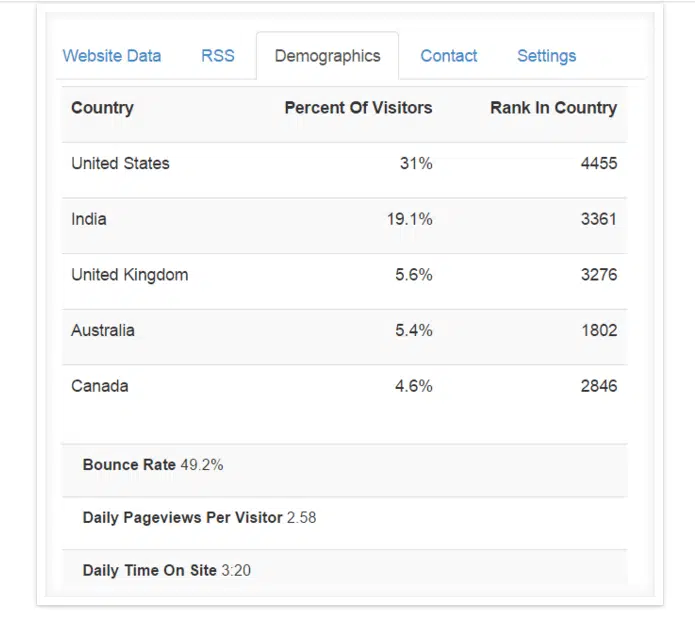This screenshot has width=695, height=620.
Task: Go to the Settings tab
Action: 546,56
